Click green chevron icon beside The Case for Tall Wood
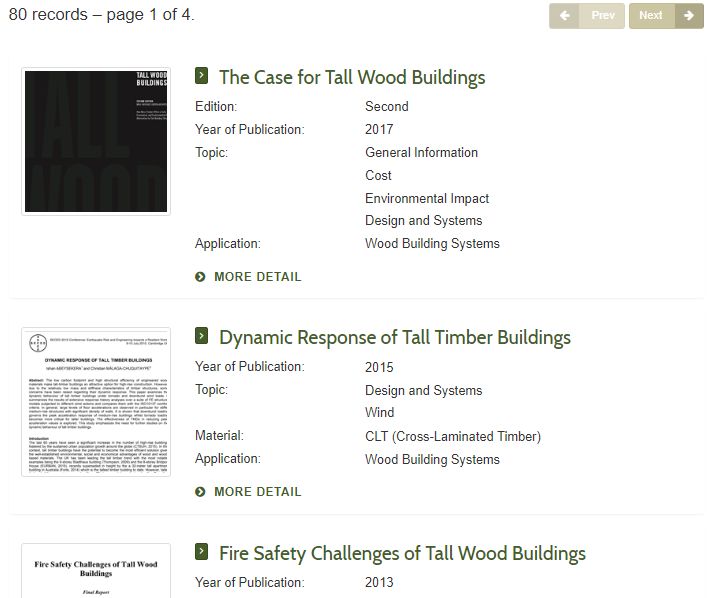 (201, 75)
